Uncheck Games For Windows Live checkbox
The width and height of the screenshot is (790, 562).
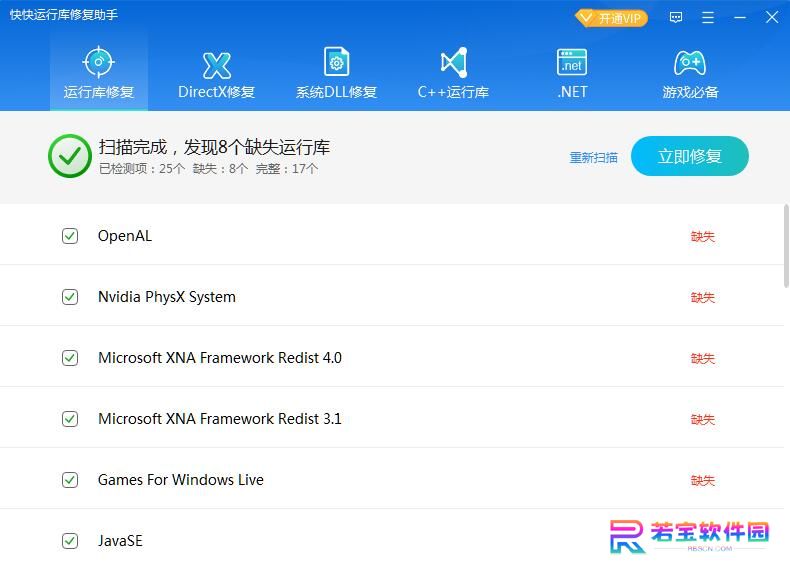coord(70,480)
